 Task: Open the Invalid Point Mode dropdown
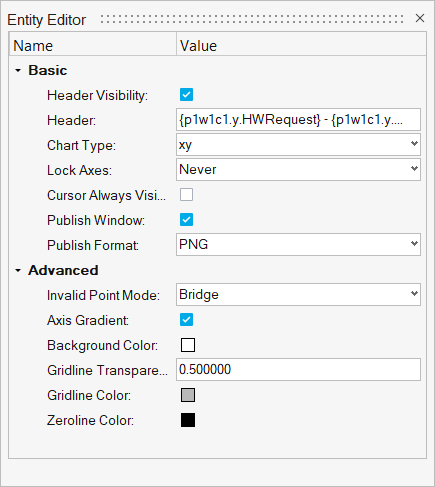298,295
